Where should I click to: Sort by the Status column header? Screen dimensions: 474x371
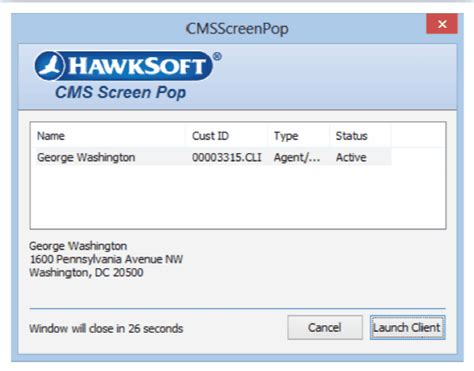(360, 136)
